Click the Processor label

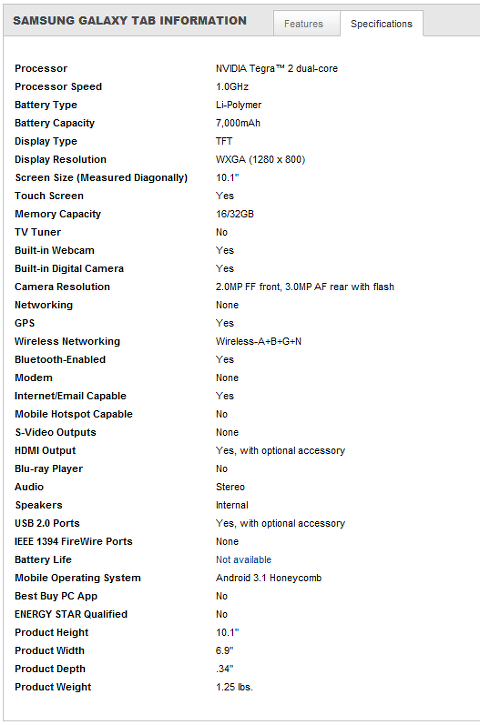(41, 68)
